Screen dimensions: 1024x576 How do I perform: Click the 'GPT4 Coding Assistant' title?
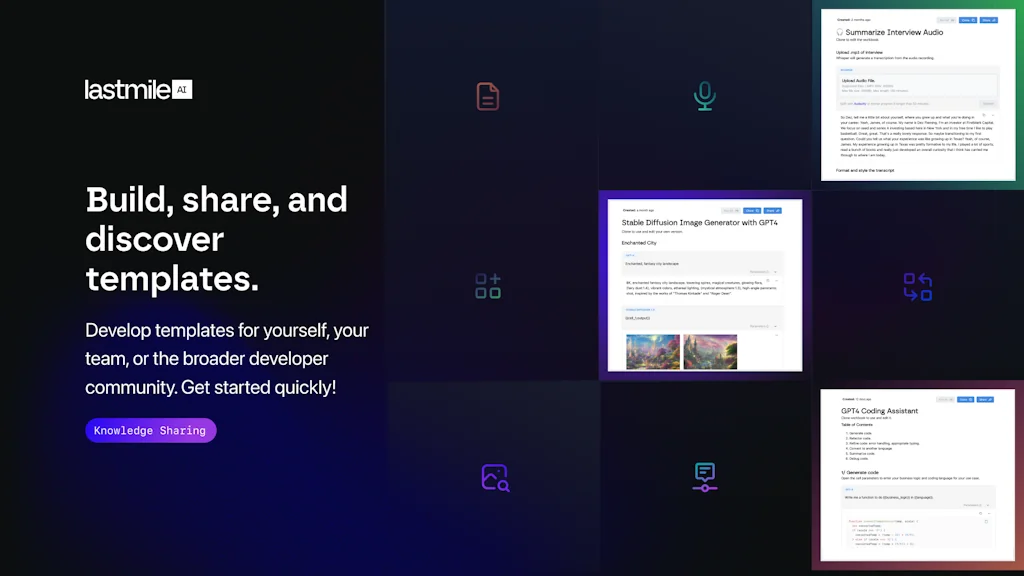point(879,411)
